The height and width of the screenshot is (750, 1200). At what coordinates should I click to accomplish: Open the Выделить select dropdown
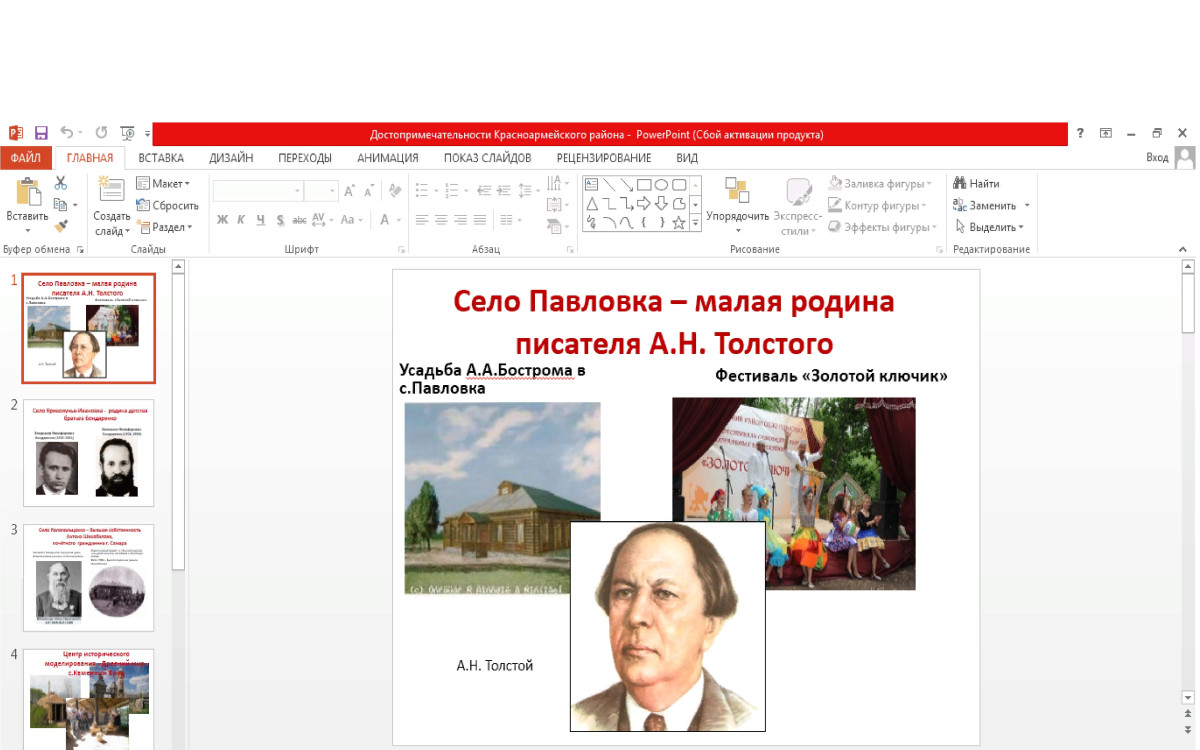point(988,227)
